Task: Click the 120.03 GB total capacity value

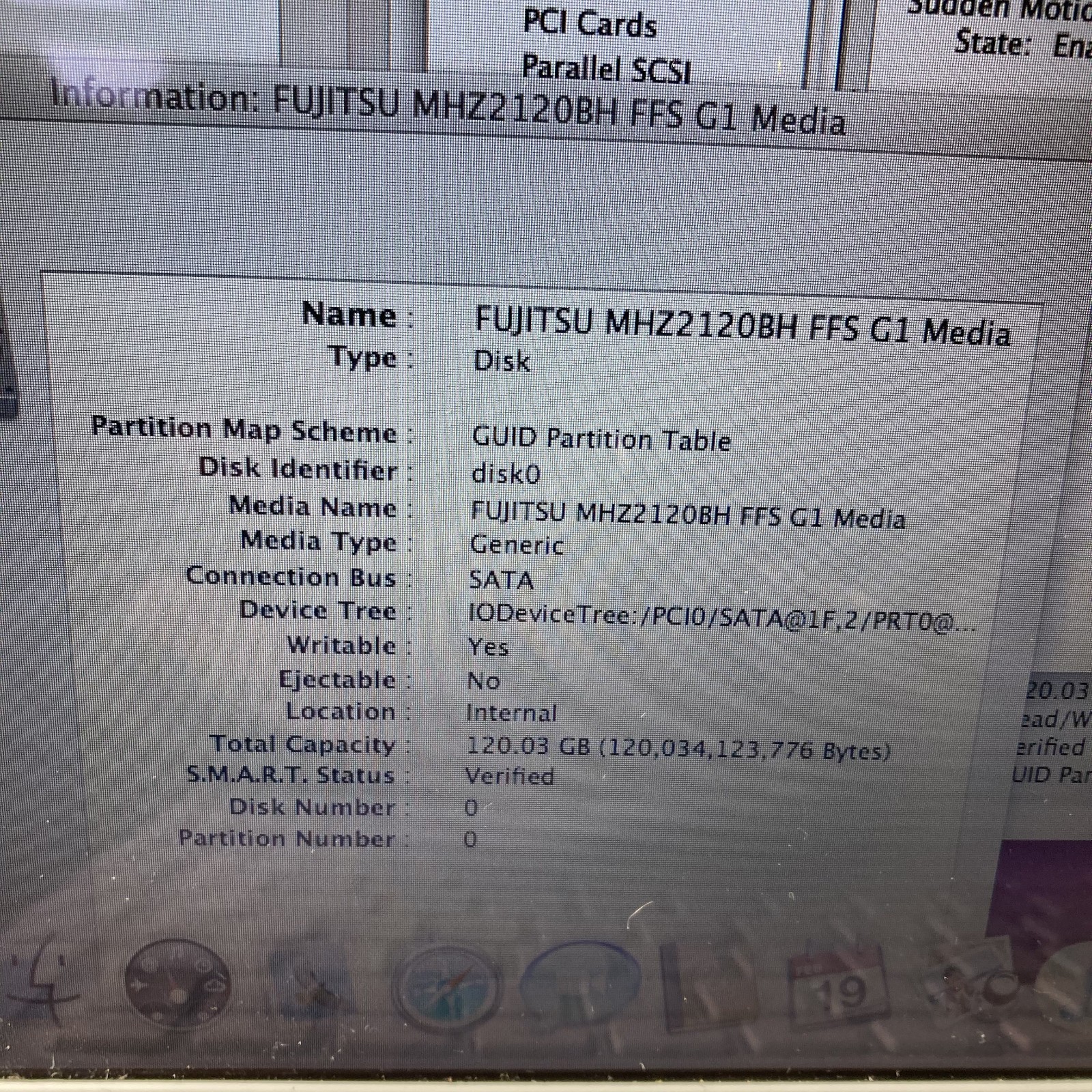Action: point(679,748)
